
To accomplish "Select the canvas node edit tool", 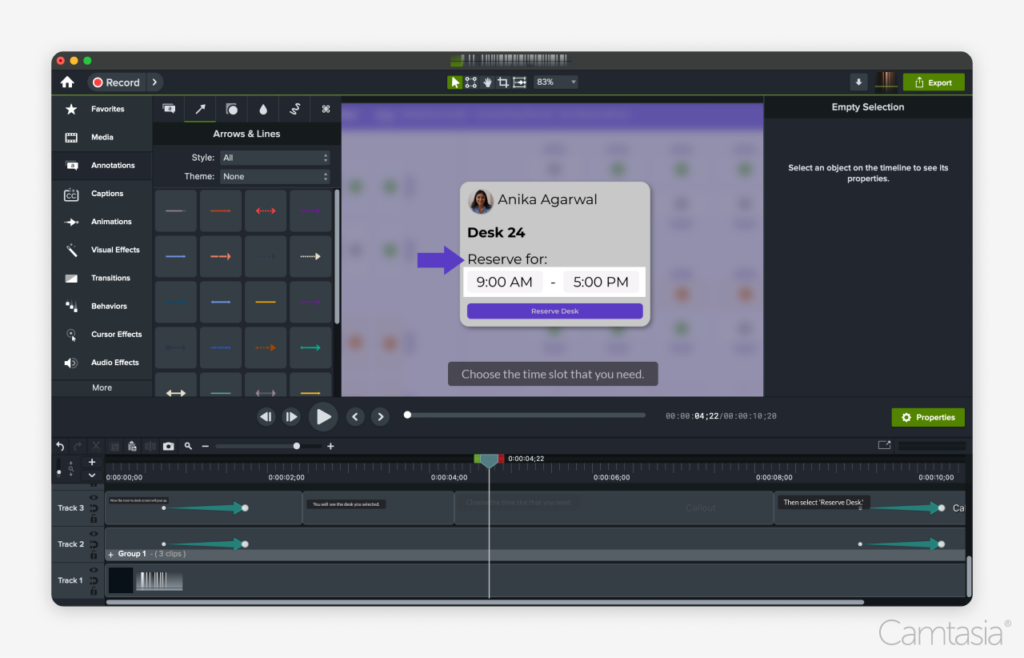I will 471,82.
